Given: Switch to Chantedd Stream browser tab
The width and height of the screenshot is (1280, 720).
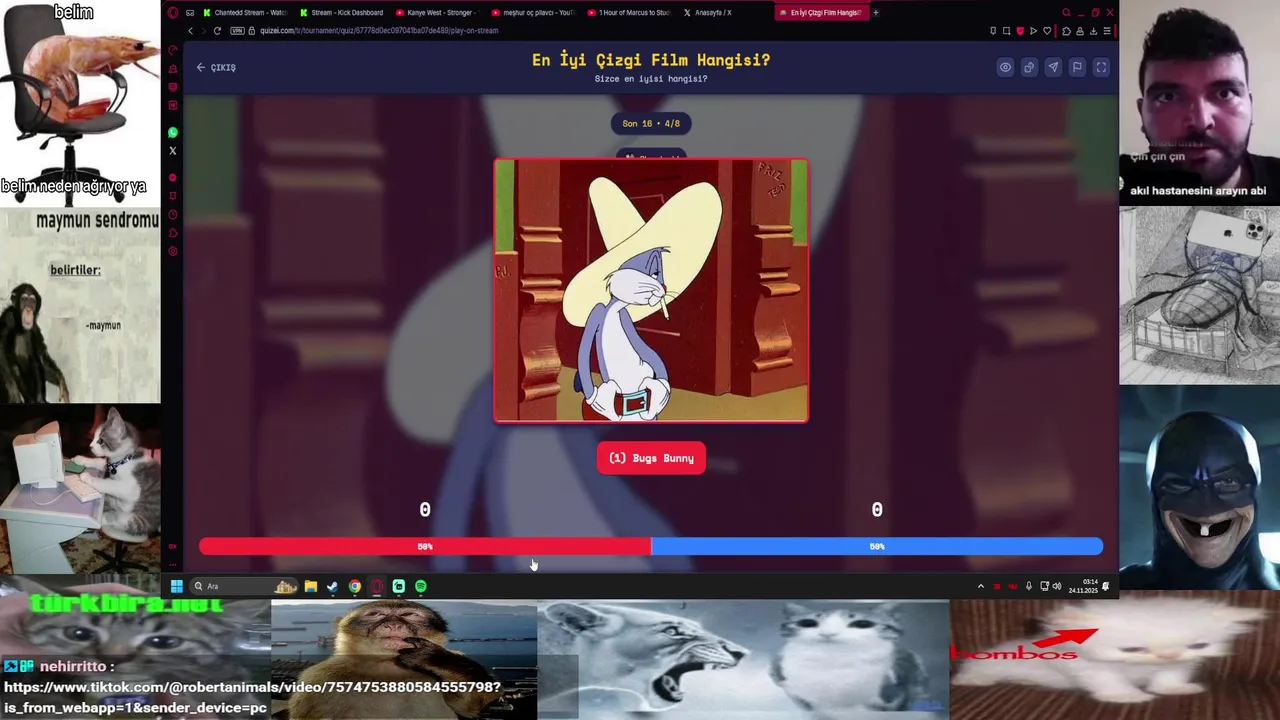Looking at the screenshot, I should pos(245,12).
